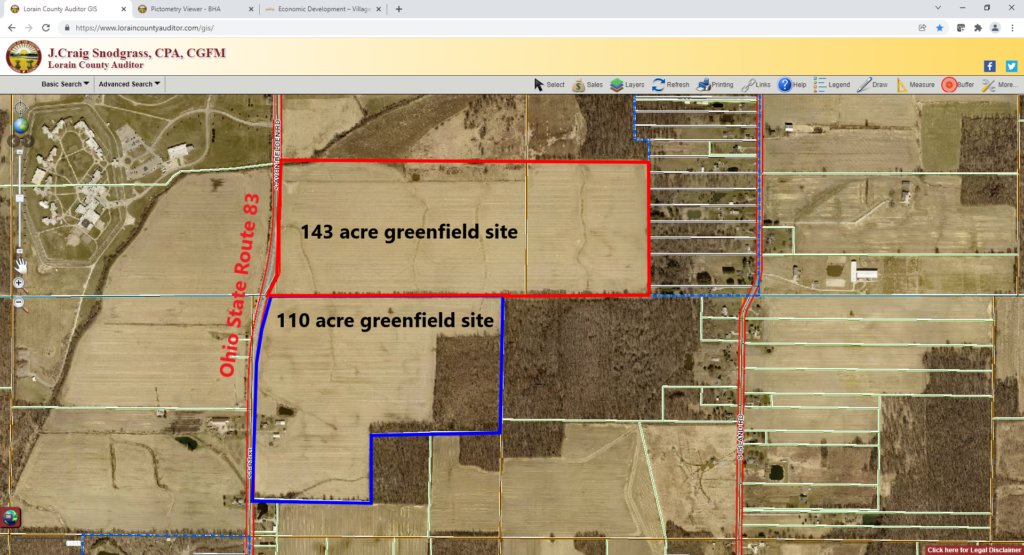
Task: Switch to the Economic Development tab
Action: [x=318, y=9]
